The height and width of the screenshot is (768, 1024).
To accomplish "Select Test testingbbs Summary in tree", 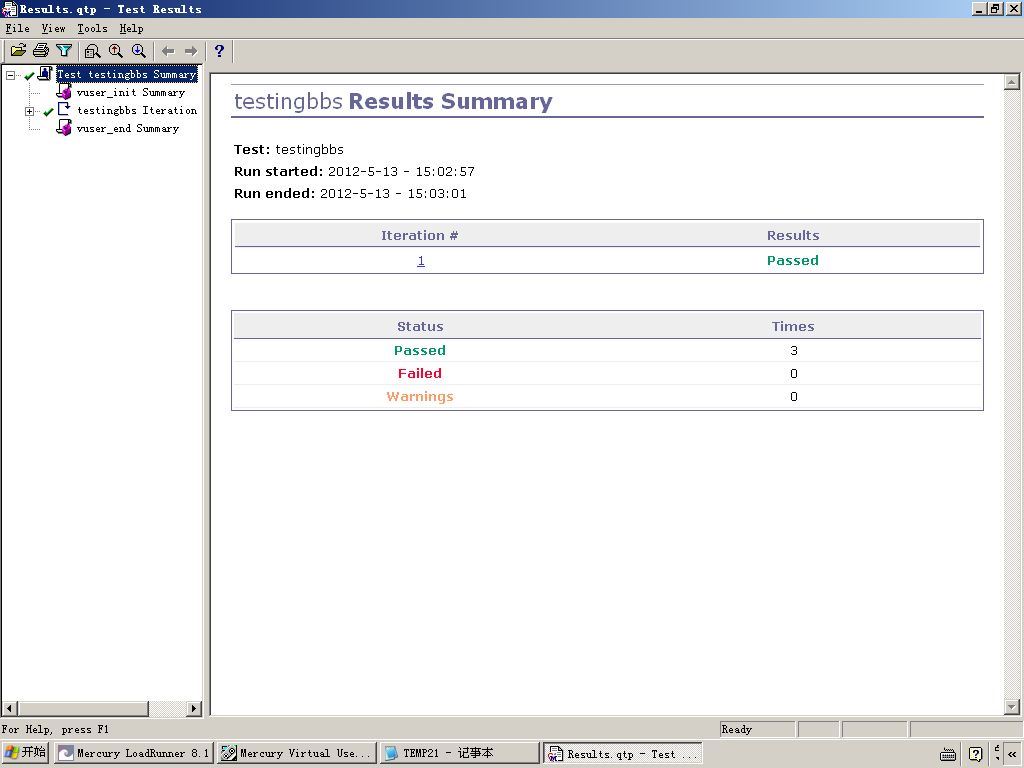I will [127, 74].
